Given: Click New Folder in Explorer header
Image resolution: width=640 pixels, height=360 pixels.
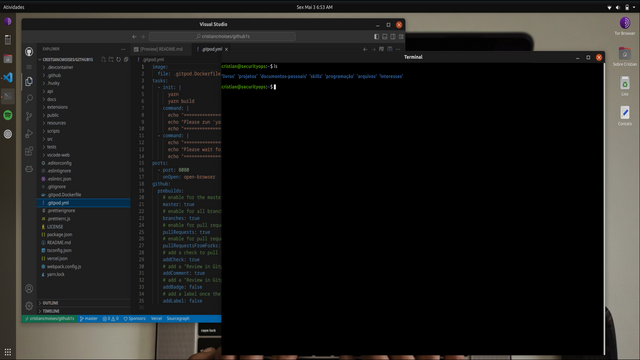Looking at the screenshot, I should click(x=111, y=60).
